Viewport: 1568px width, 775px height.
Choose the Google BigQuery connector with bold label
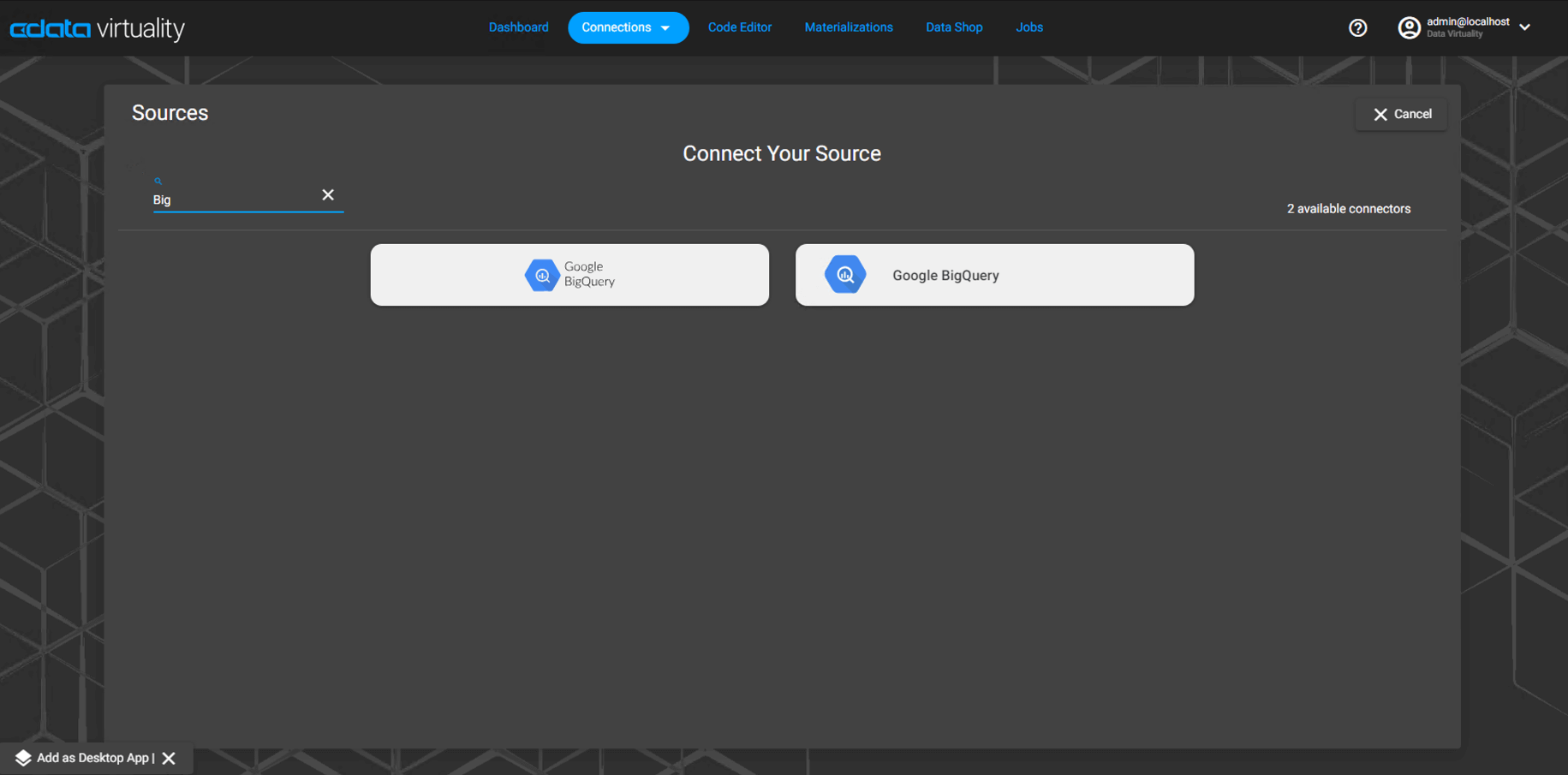click(994, 275)
